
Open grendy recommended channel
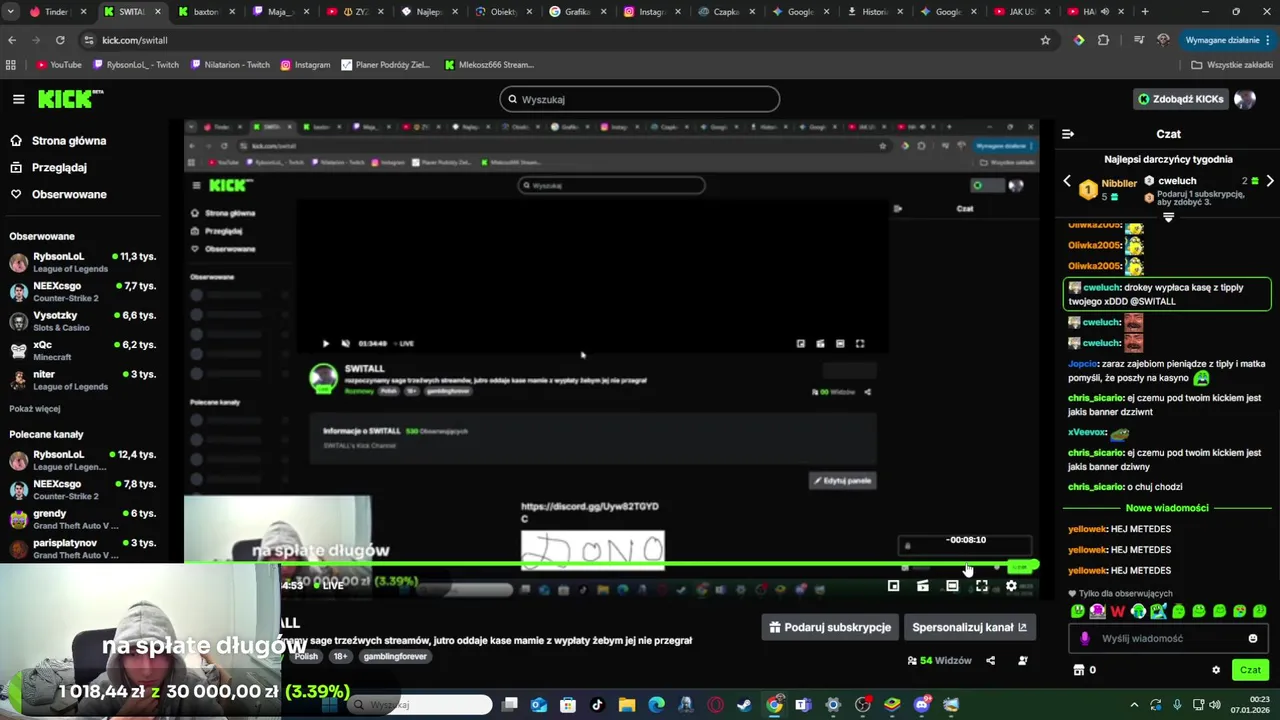point(84,519)
